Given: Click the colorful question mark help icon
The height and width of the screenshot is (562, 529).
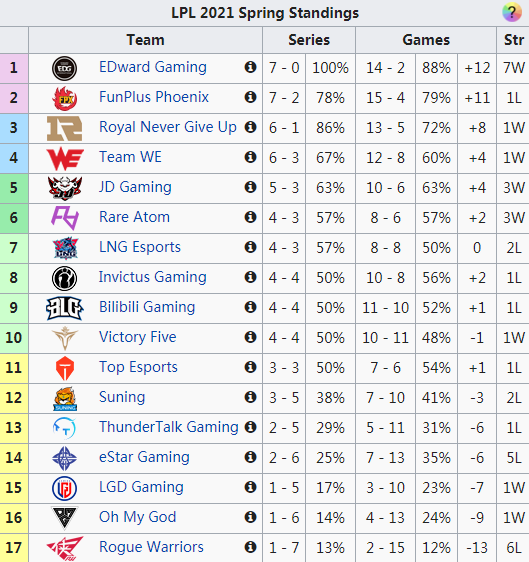Looking at the screenshot, I should click(512, 13).
